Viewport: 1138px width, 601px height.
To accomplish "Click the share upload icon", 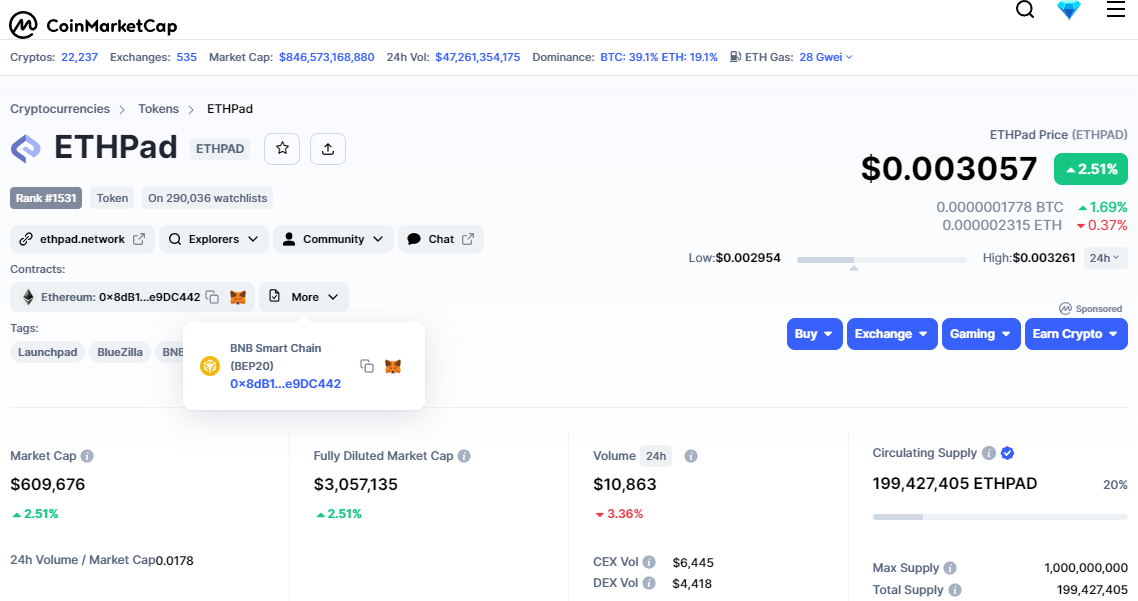I will point(328,149).
